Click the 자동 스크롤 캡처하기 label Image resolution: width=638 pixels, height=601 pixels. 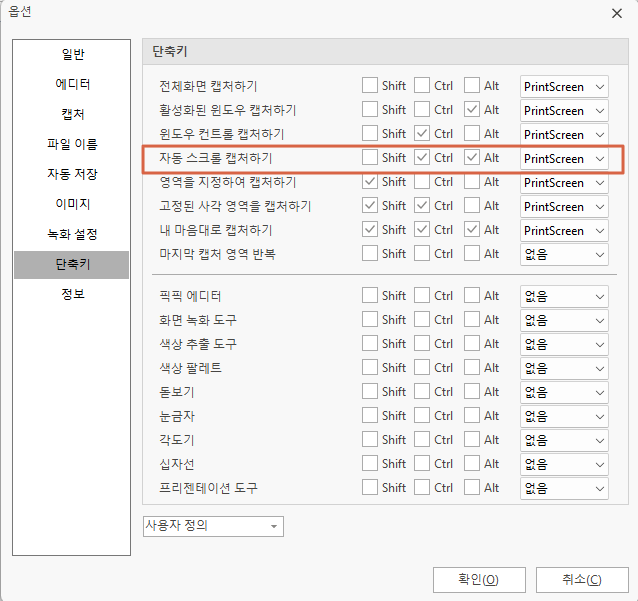[216, 158]
